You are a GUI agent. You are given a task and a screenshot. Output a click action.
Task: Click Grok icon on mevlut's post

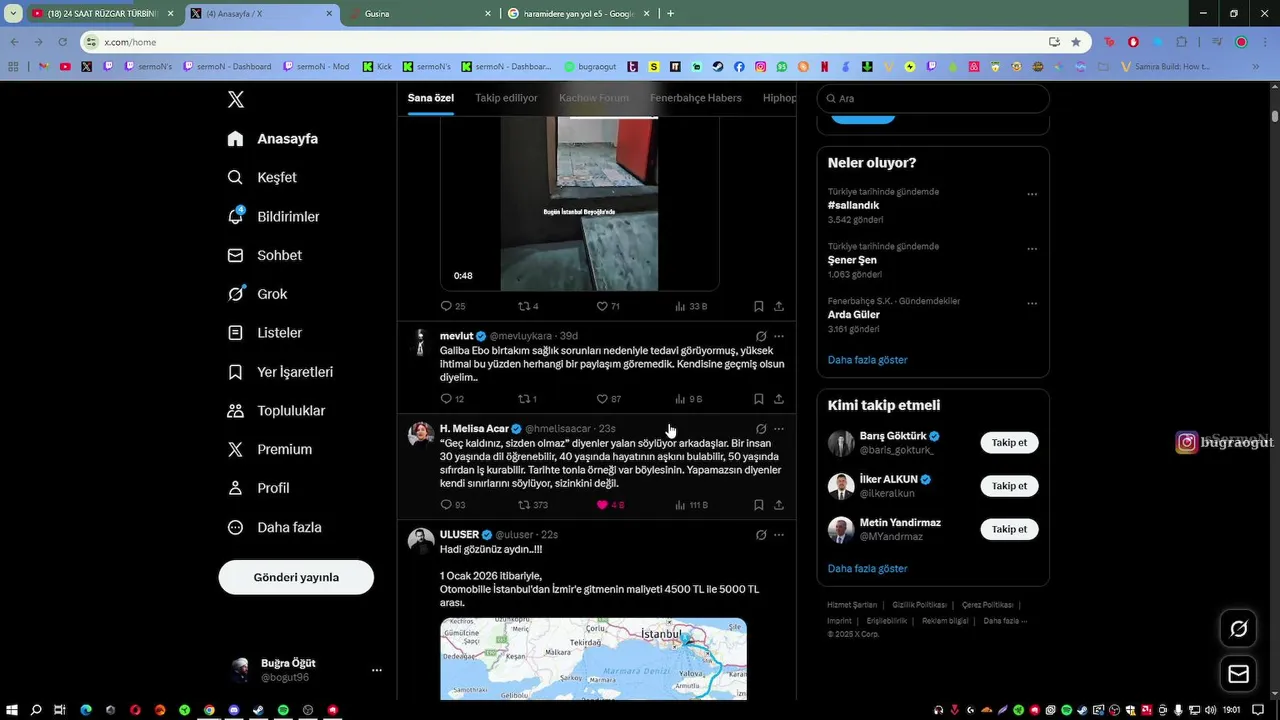761,336
